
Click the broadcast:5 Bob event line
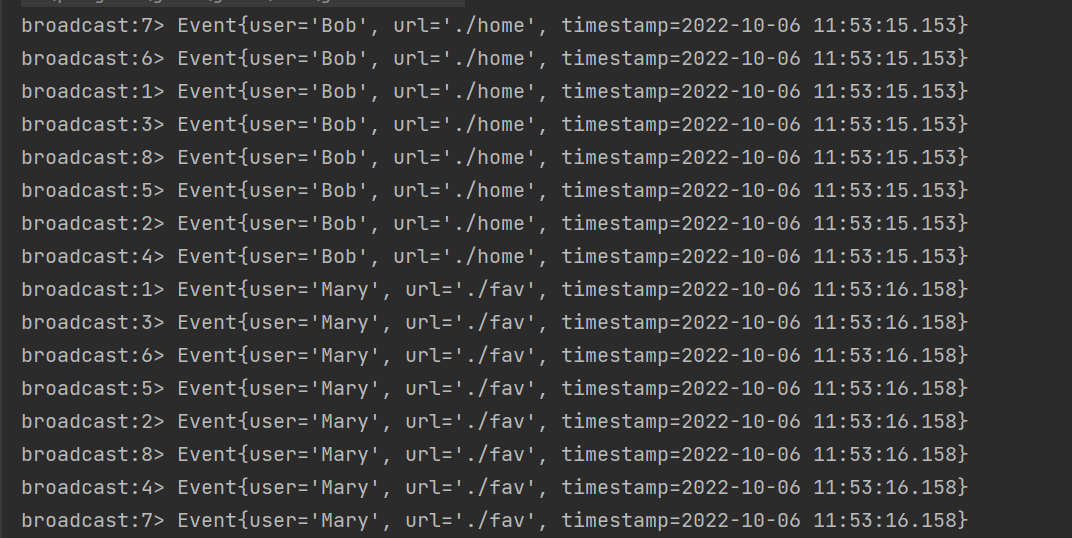(494, 191)
